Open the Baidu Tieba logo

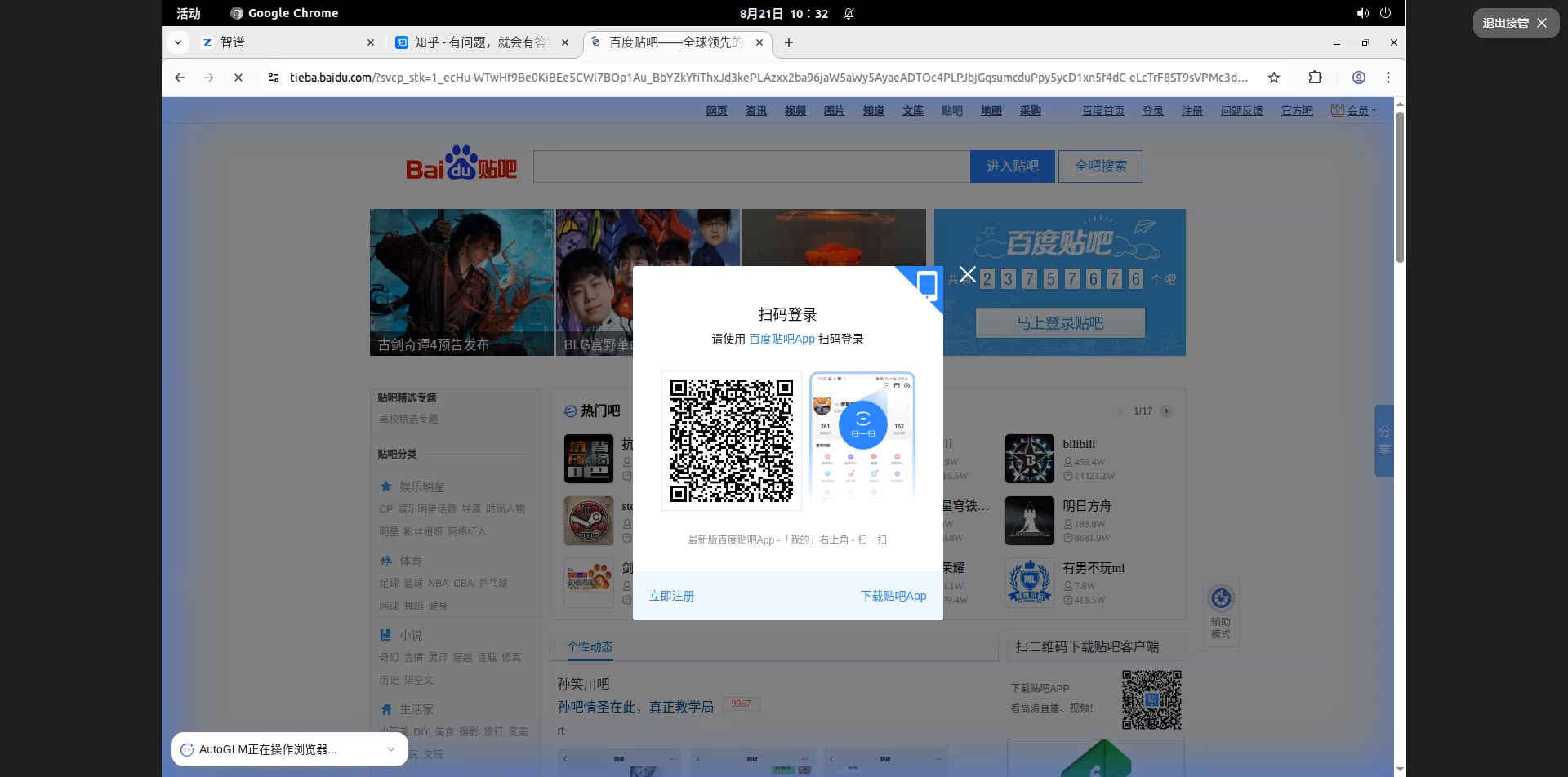(x=461, y=163)
